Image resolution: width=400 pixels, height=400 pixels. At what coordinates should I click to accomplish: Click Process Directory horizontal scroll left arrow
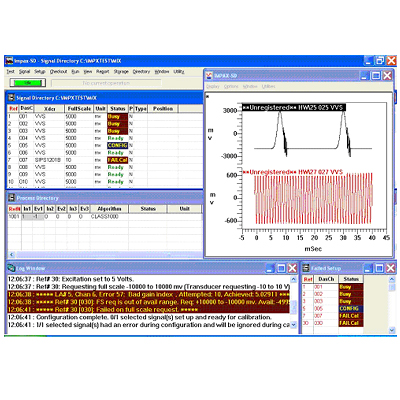[12, 254]
